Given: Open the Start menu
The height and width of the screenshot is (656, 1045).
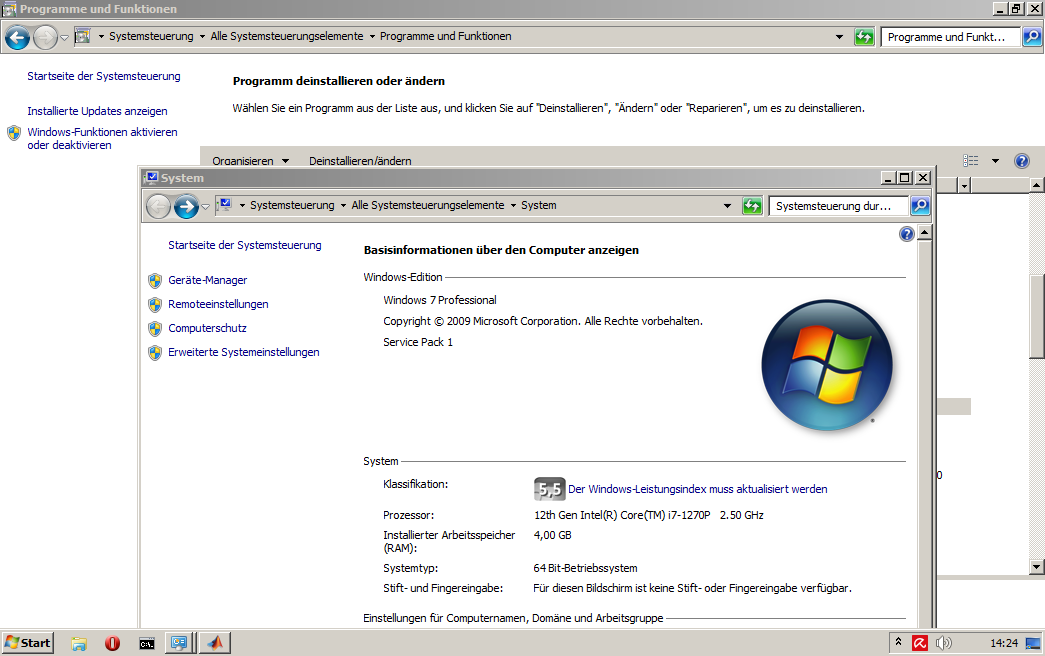Looking at the screenshot, I should click(x=27, y=643).
